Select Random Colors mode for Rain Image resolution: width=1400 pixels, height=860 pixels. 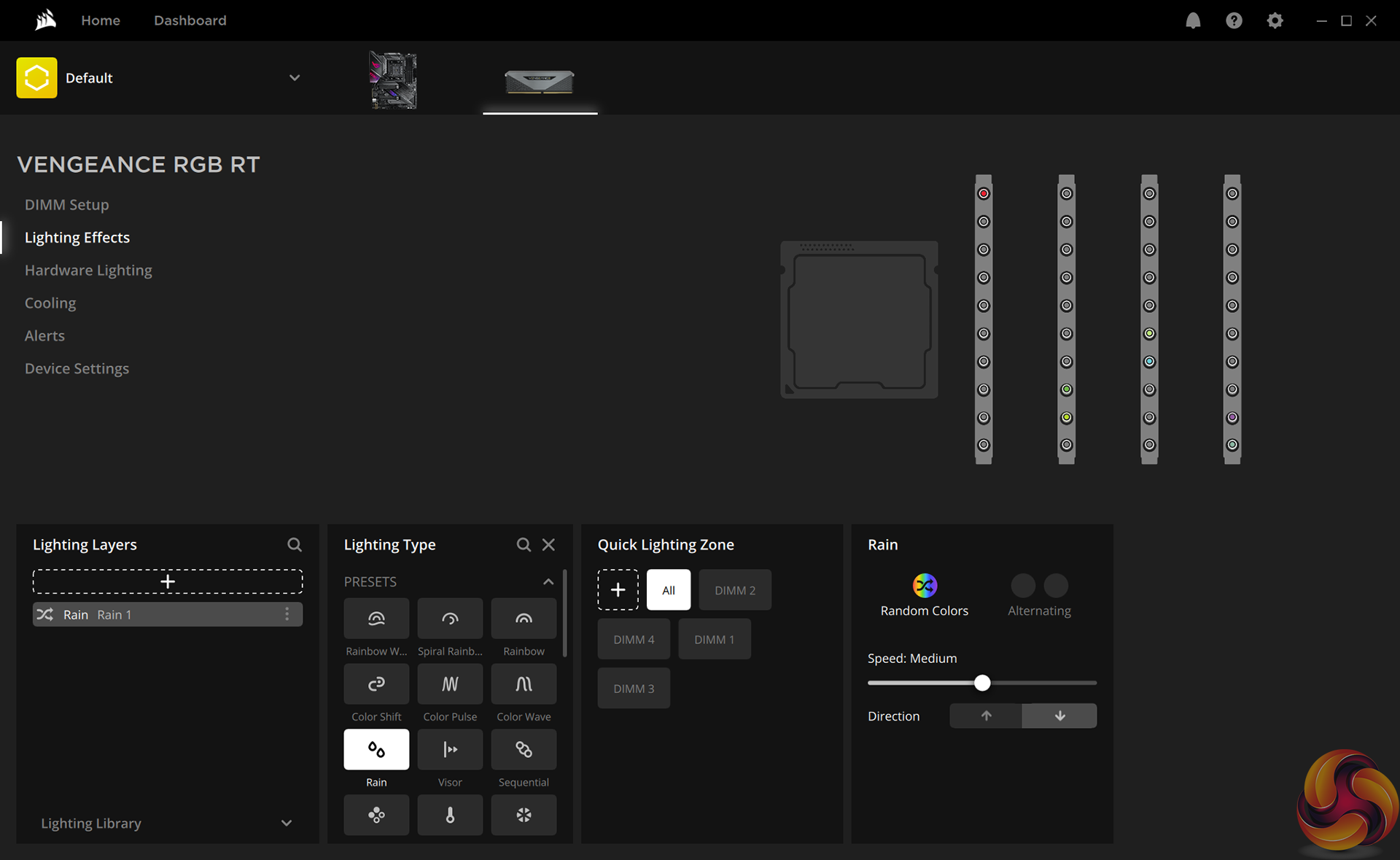[924, 586]
